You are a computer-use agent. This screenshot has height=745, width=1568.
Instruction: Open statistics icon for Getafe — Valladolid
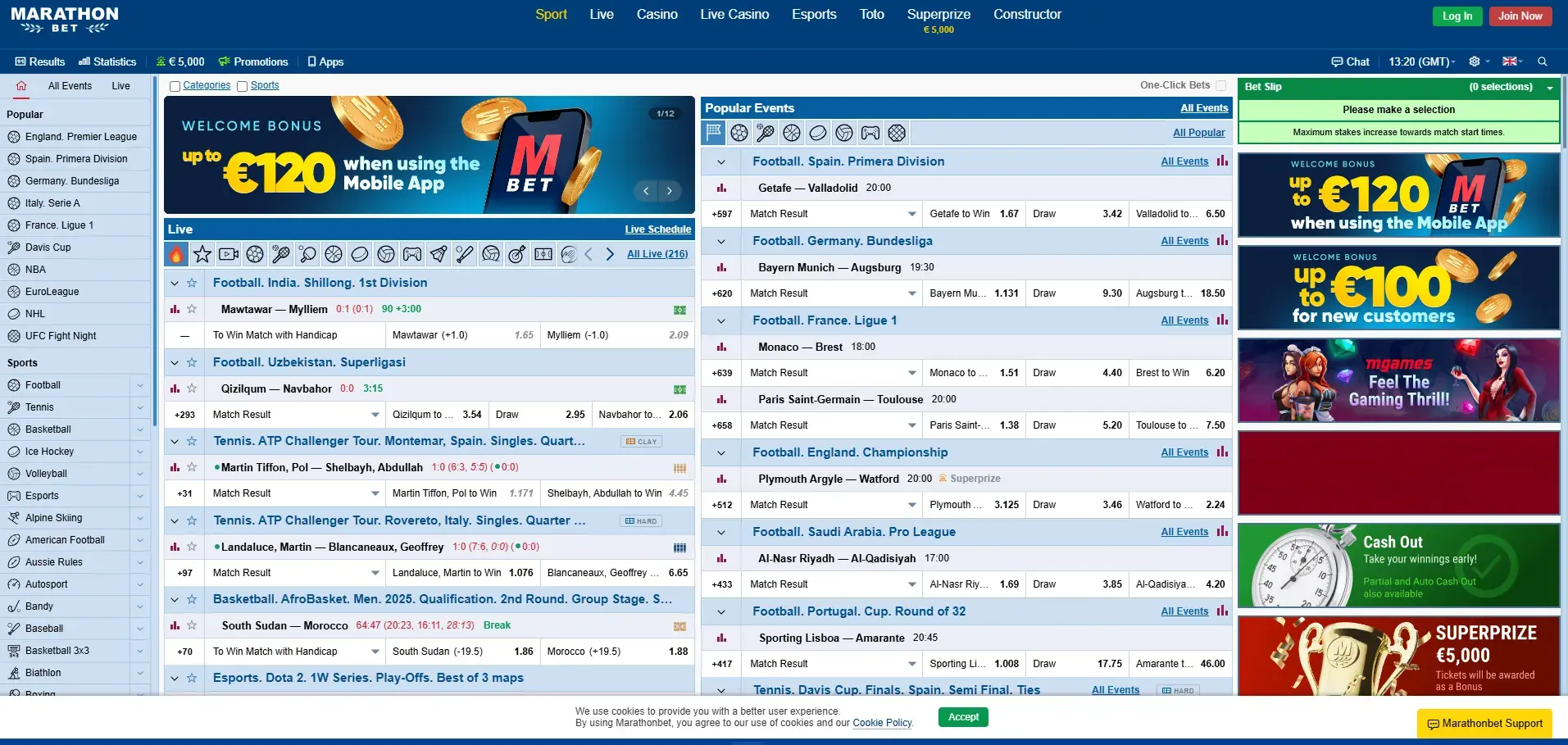(722, 188)
